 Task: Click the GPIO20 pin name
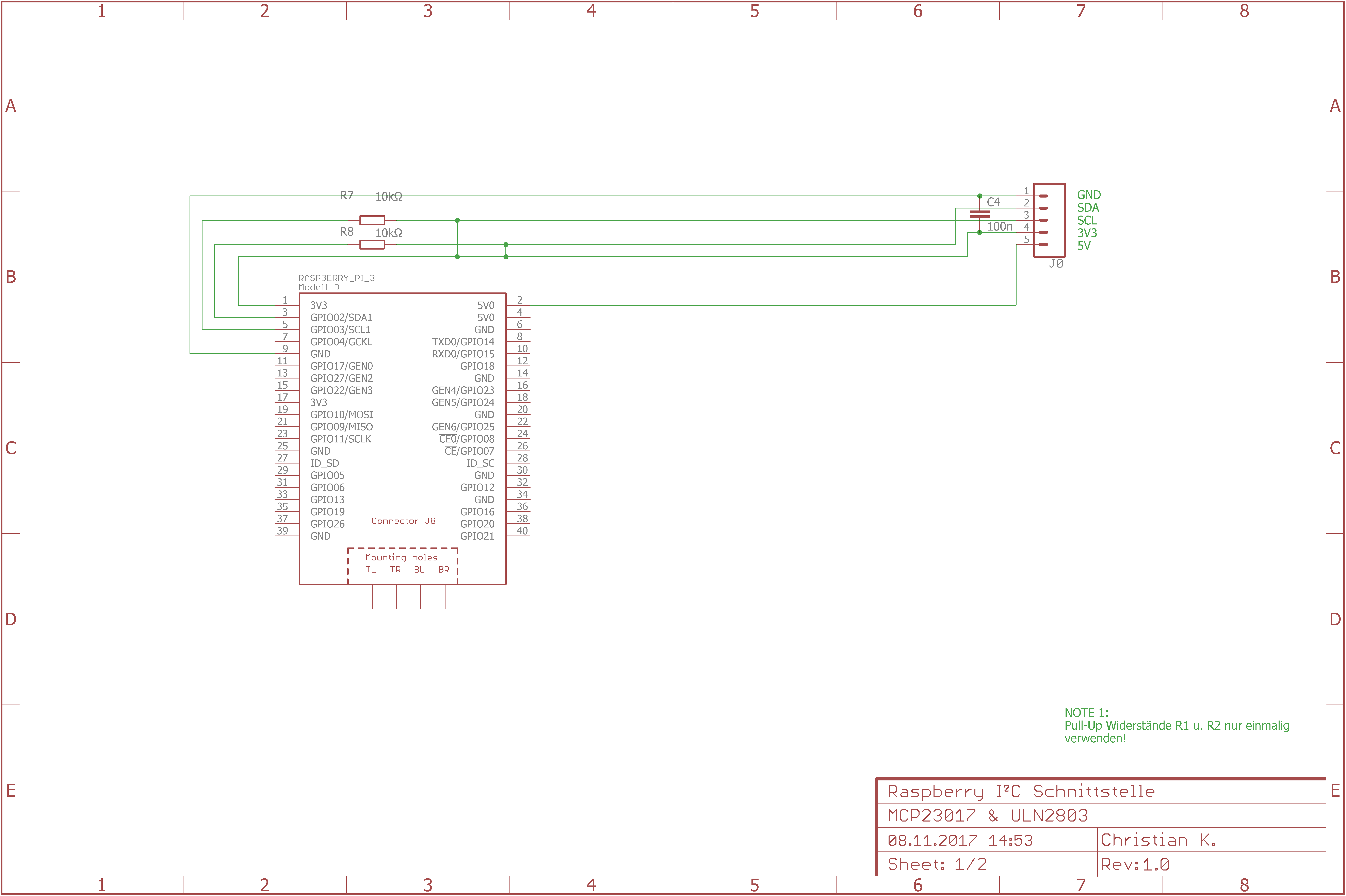477,524
